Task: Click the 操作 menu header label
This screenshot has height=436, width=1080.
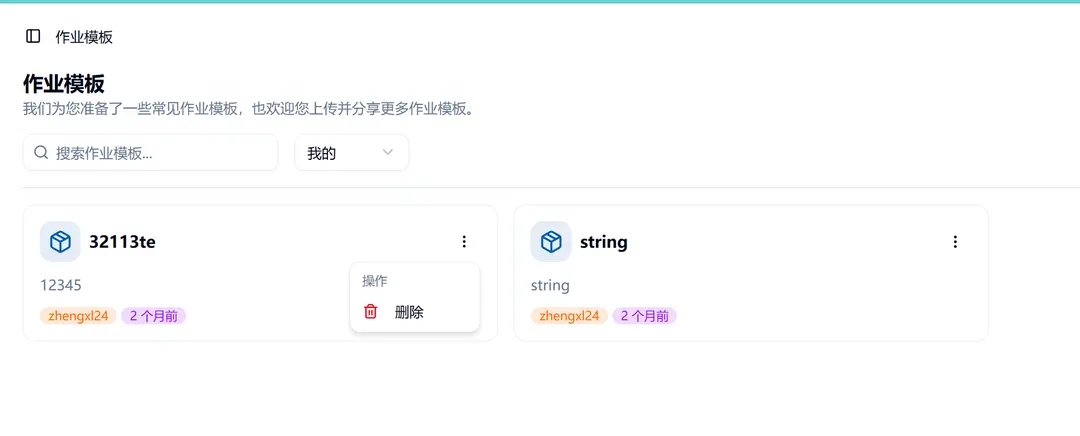Action: pos(375,281)
